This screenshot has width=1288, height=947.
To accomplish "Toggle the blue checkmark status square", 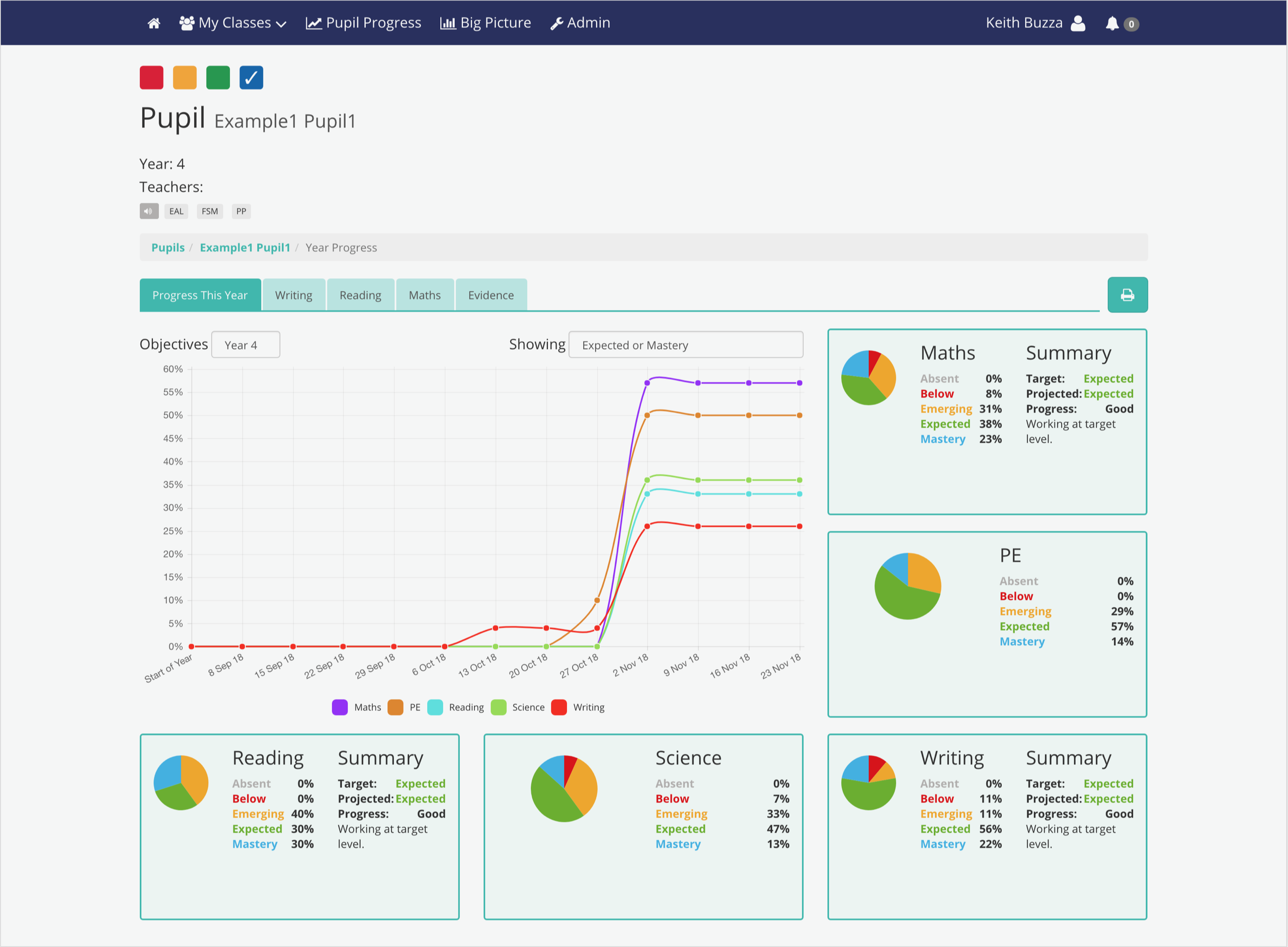I will (x=251, y=77).
